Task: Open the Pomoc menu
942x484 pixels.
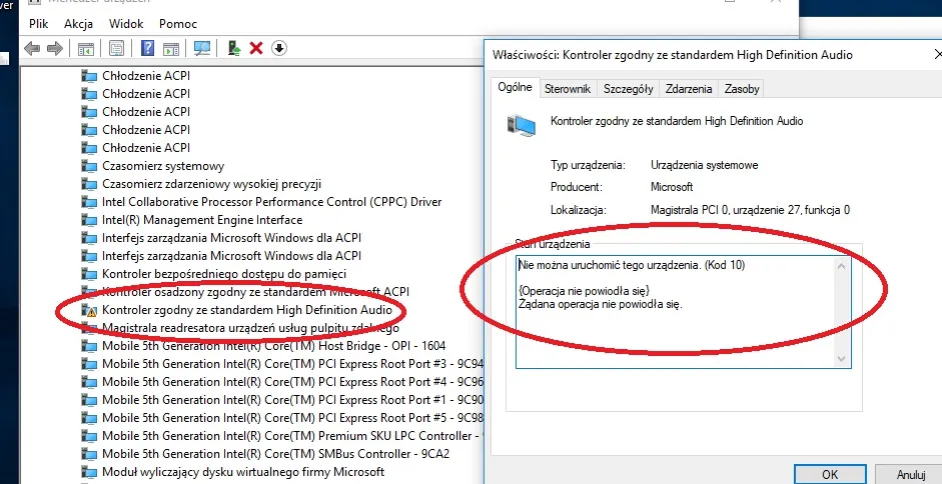Action: (x=178, y=24)
